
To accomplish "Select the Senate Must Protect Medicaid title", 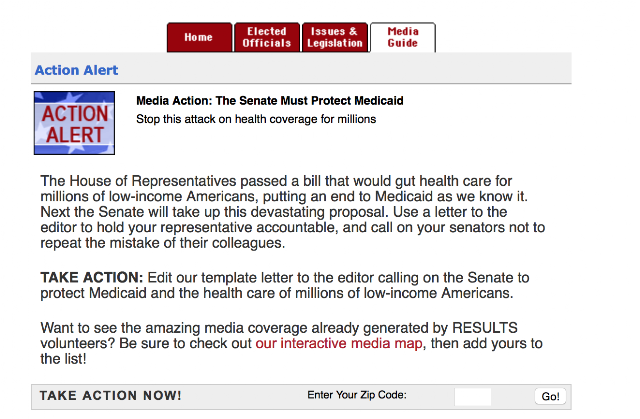I will pos(270,101).
